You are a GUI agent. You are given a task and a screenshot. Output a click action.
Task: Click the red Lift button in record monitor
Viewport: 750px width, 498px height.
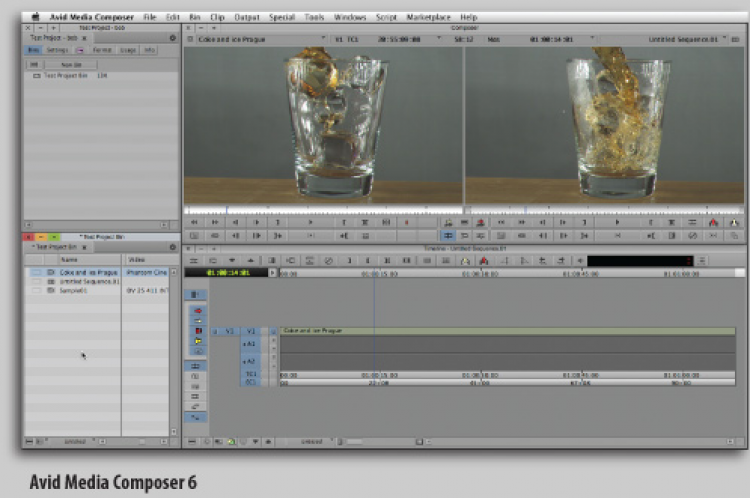(713, 222)
